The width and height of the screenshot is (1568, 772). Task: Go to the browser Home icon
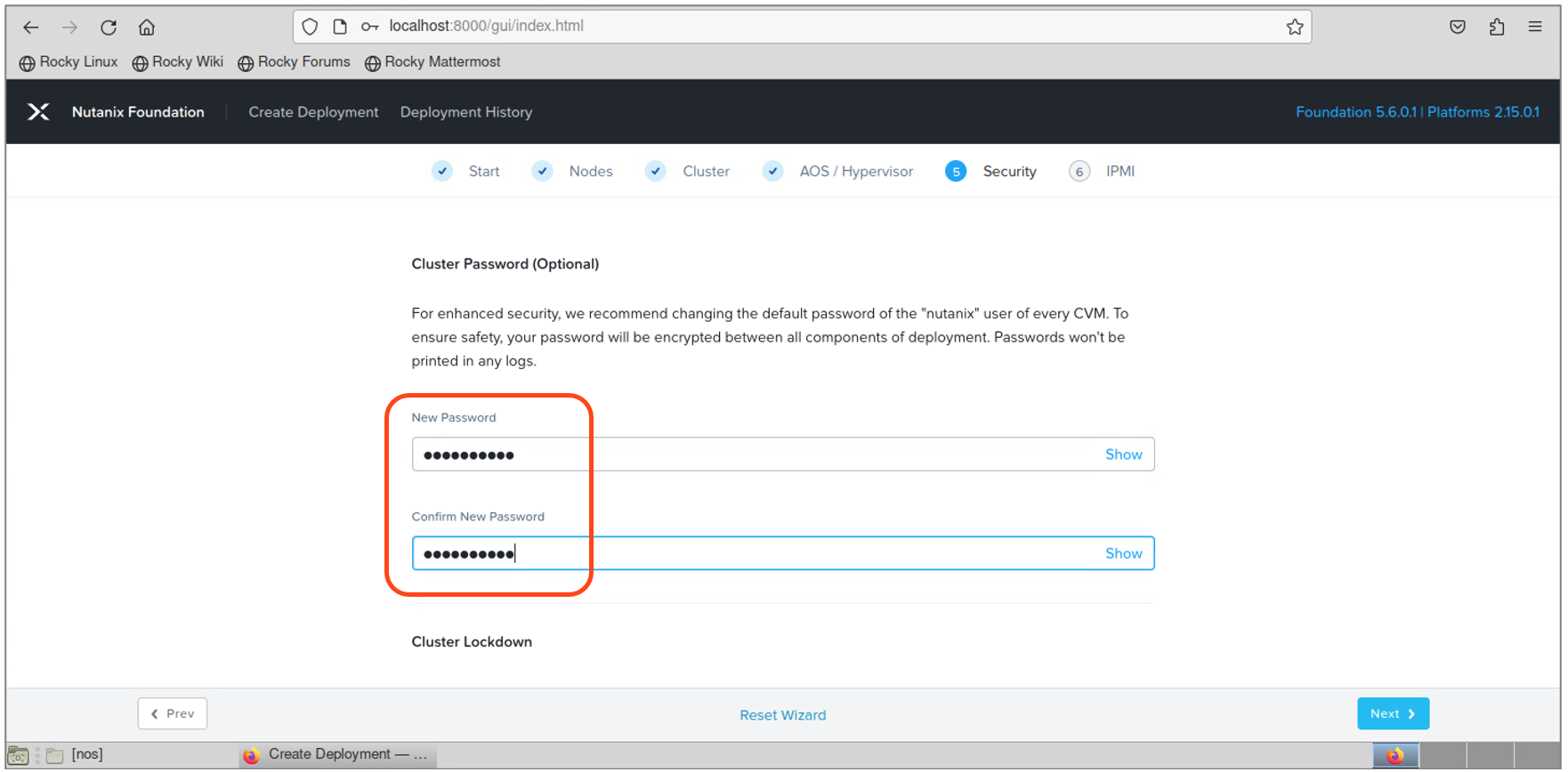coord(147,28)
